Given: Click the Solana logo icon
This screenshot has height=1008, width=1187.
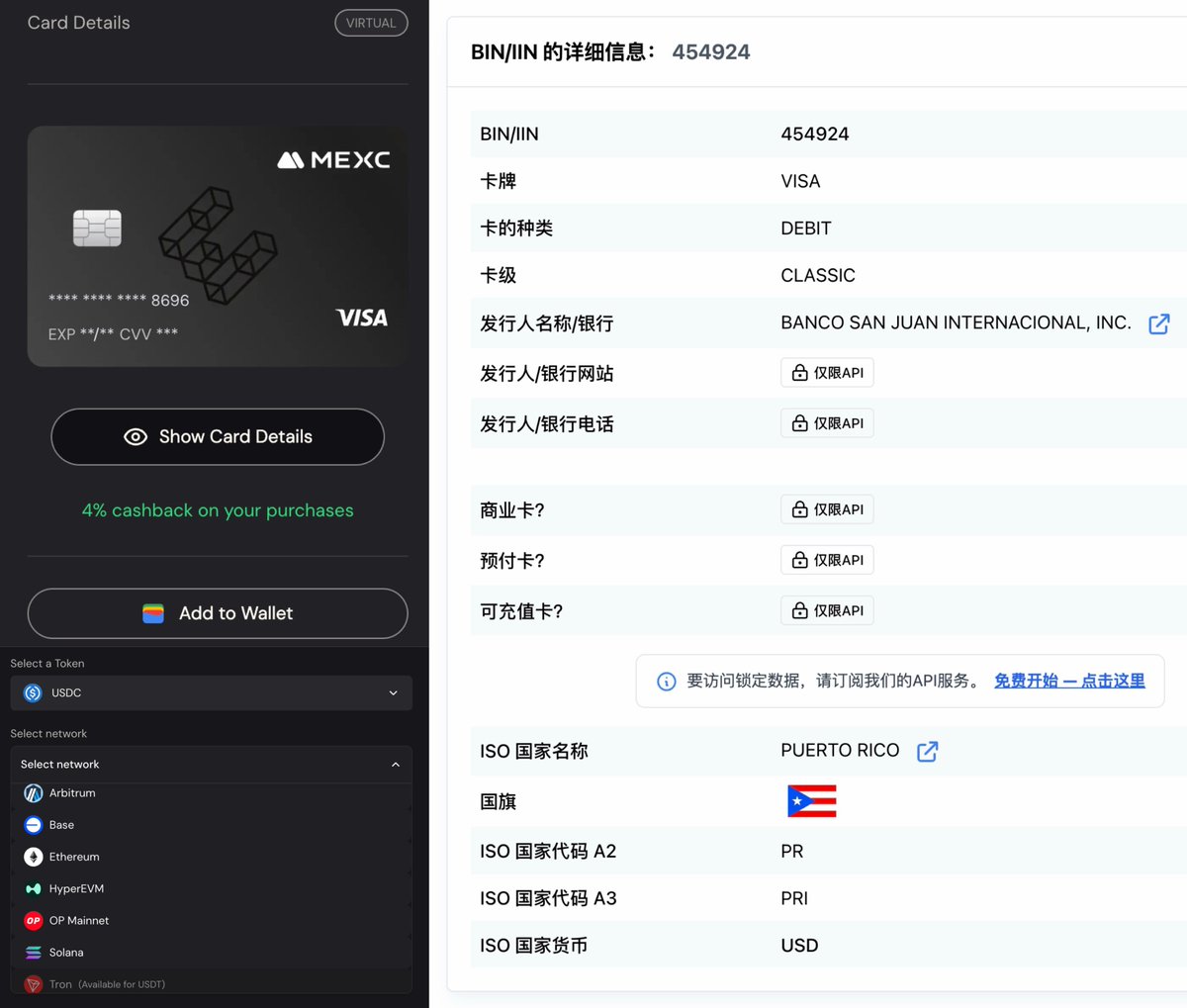Looking at the screenshot, I should [34, 952].
